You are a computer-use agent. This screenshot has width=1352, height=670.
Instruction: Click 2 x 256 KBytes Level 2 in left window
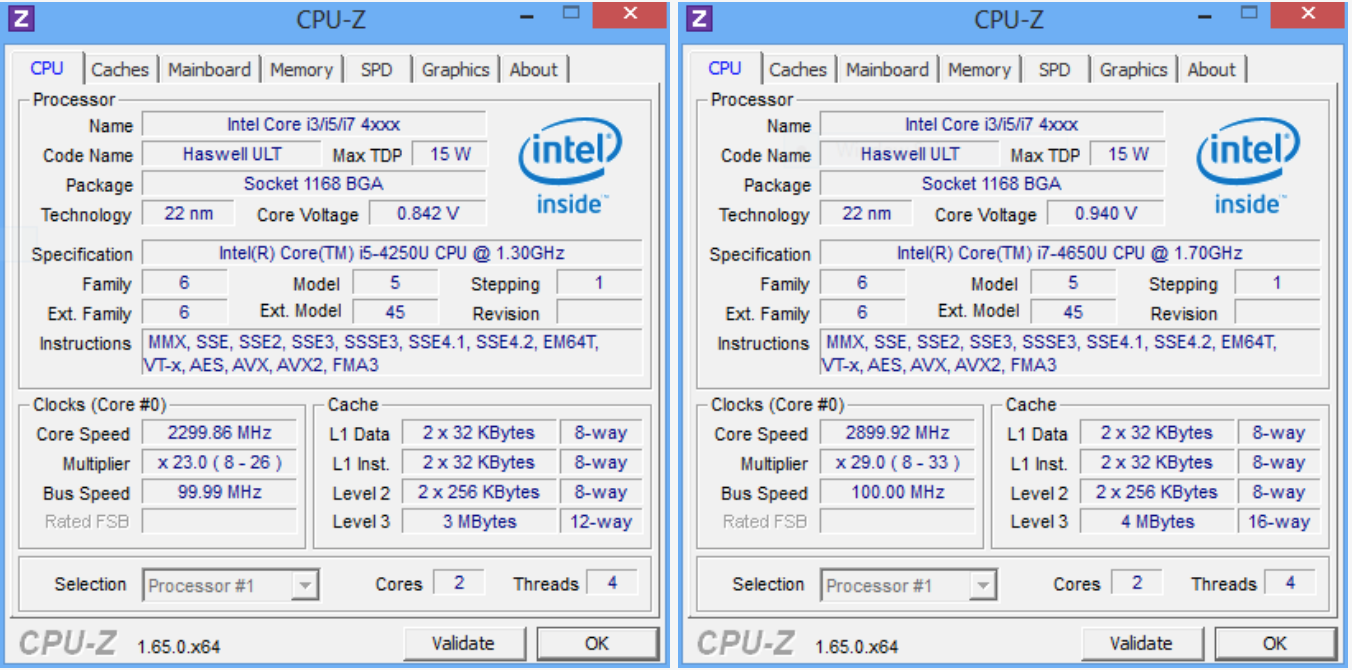(479, 492)
